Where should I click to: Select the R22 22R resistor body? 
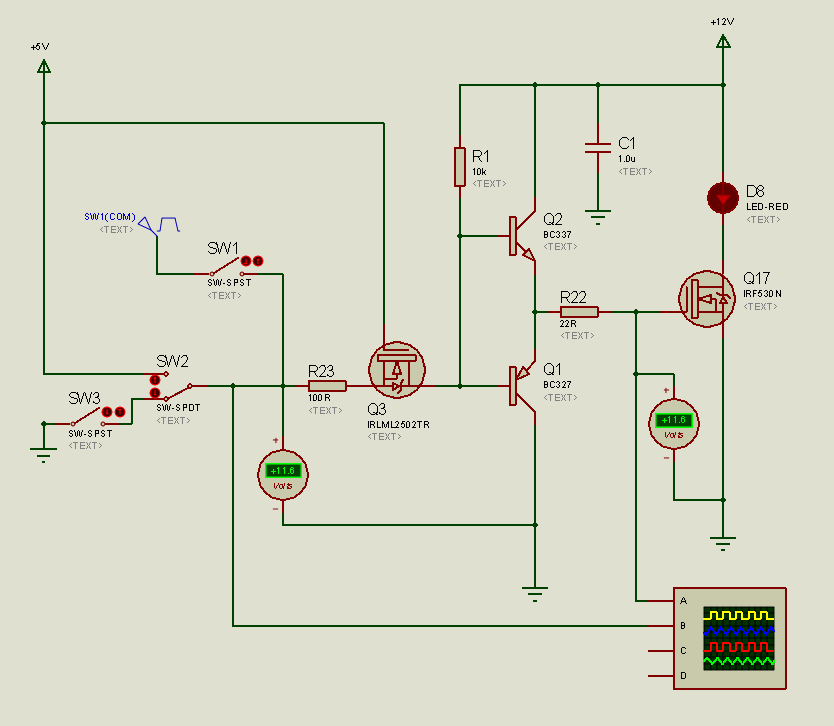579,312
